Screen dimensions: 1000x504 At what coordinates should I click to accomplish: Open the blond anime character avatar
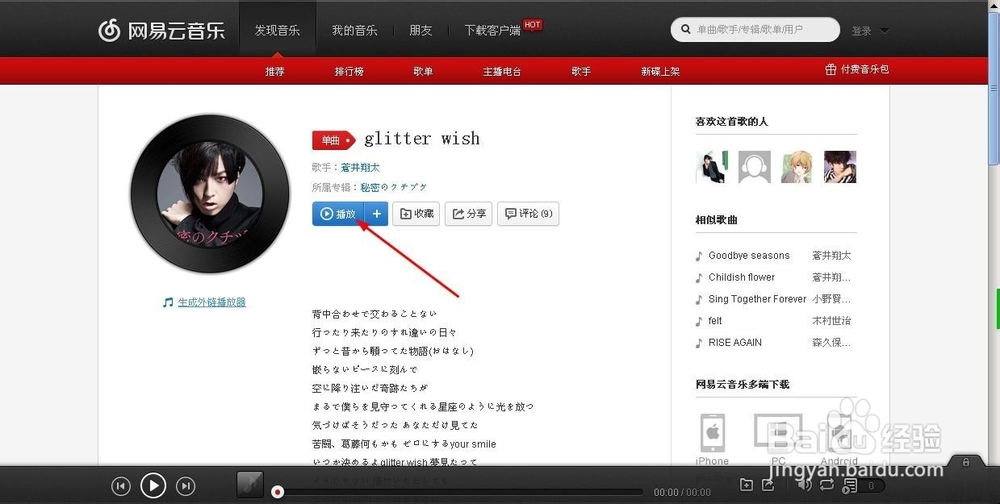coord(797,167)
